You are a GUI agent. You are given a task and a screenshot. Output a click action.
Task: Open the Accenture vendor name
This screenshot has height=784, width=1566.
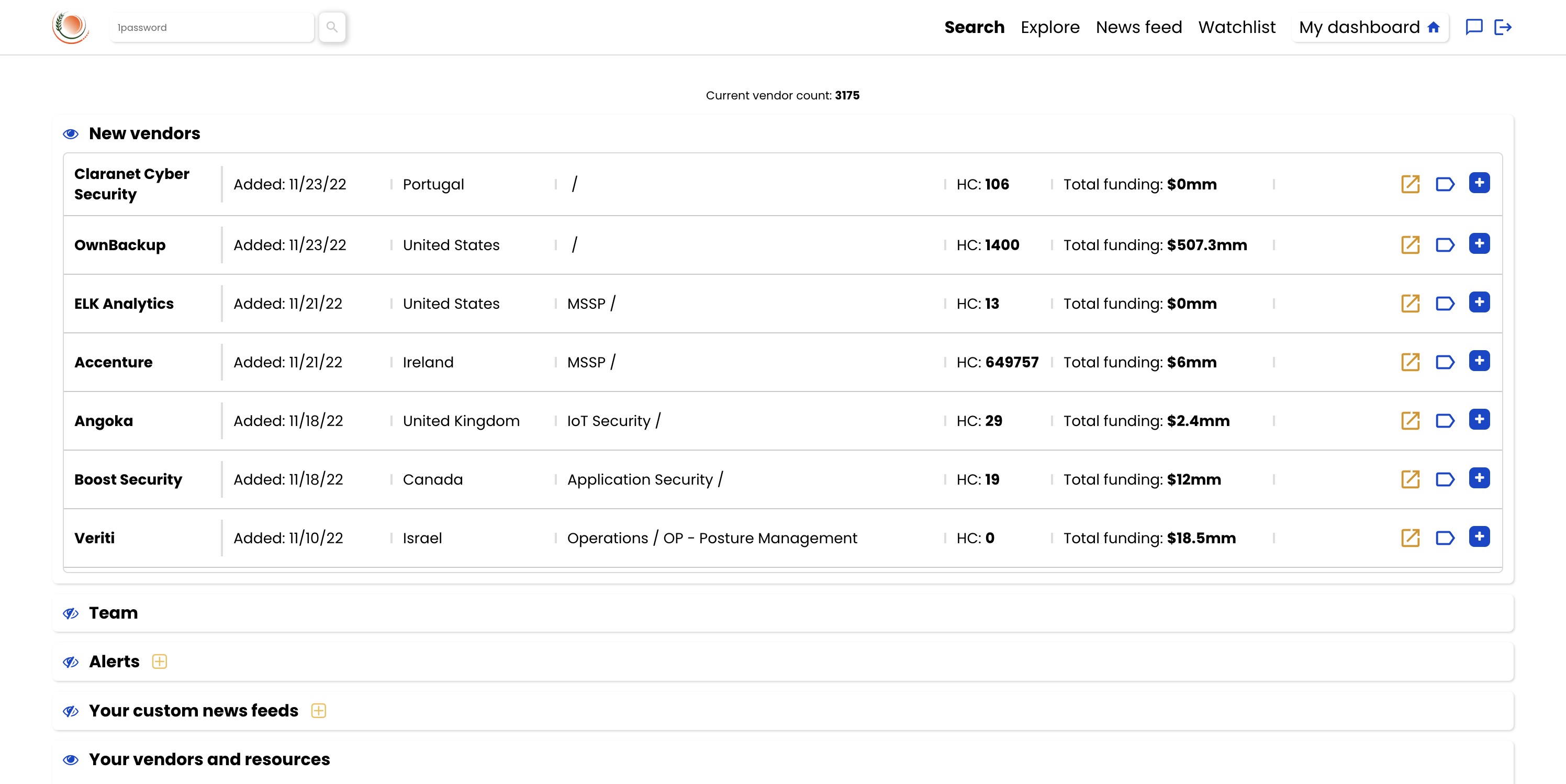click(113, 362)
